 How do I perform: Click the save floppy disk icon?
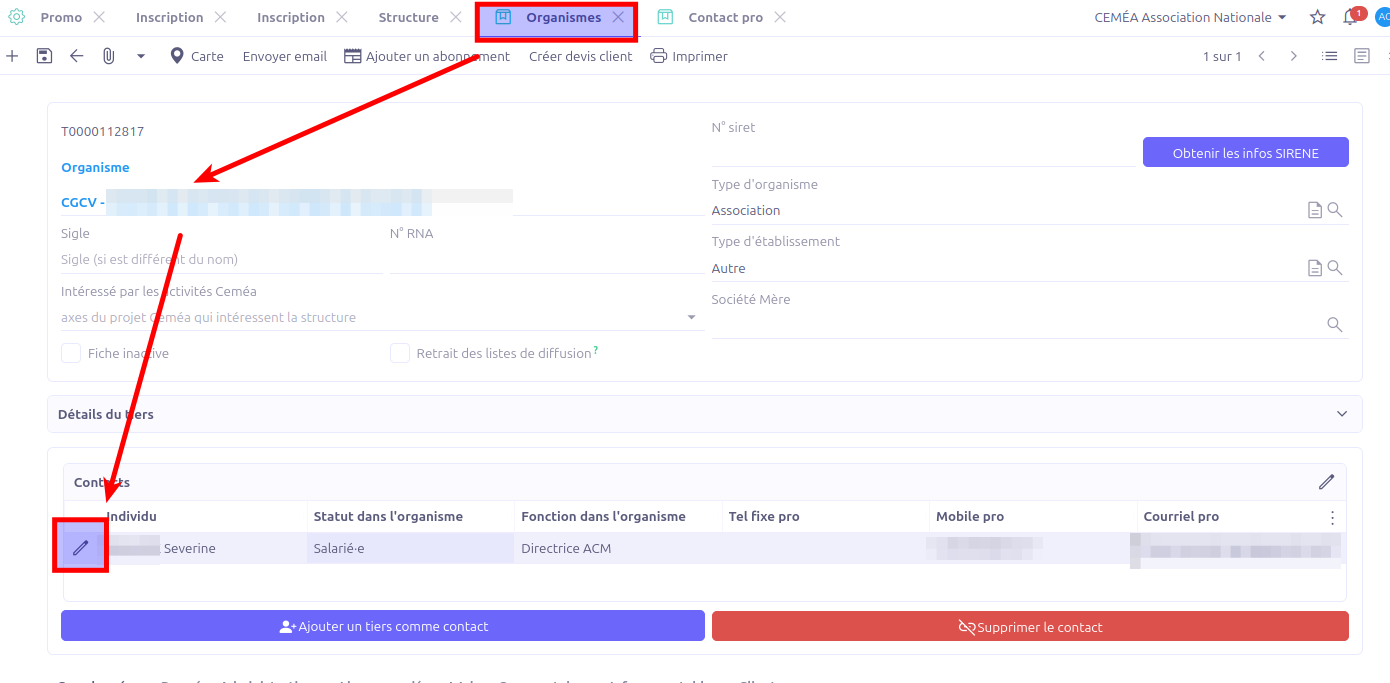(x=44, y=56)
